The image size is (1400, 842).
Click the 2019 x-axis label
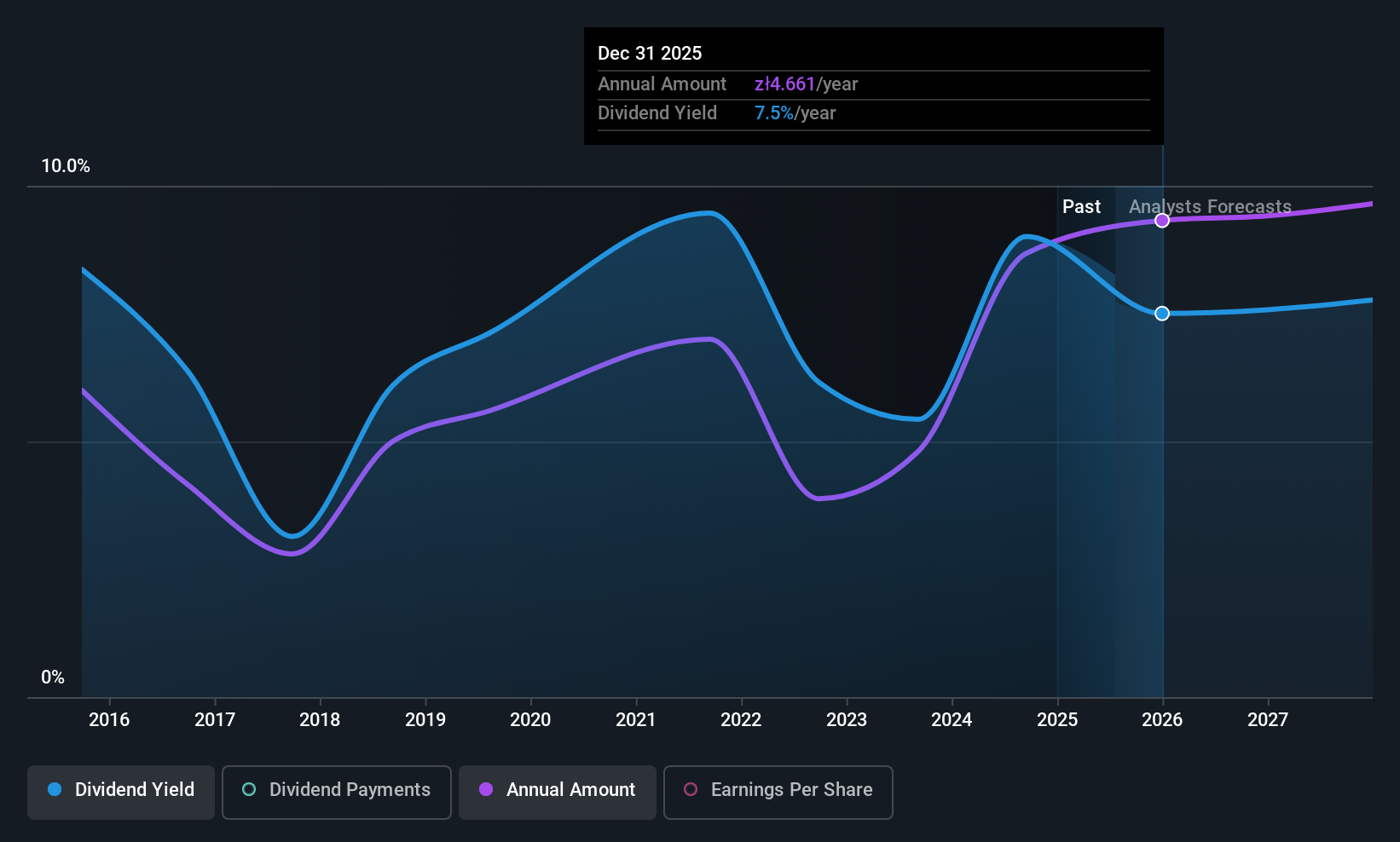click(x=425, y=720)
